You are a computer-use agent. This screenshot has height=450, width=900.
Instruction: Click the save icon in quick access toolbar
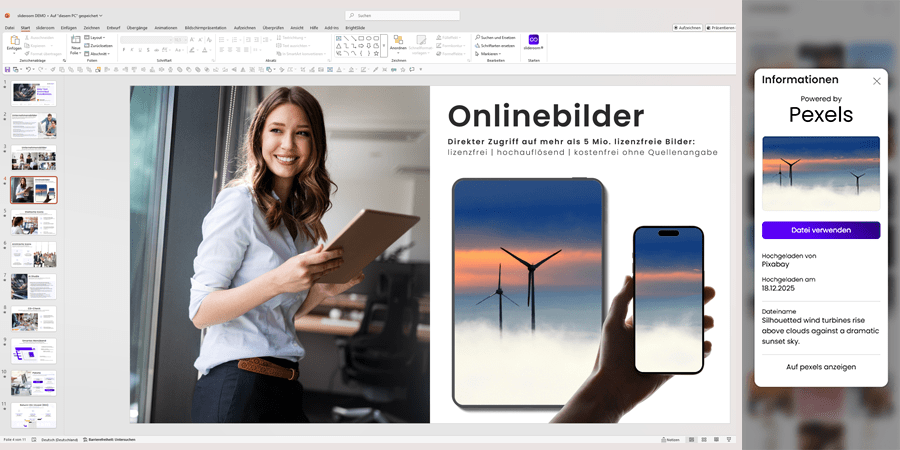(8, 69)
